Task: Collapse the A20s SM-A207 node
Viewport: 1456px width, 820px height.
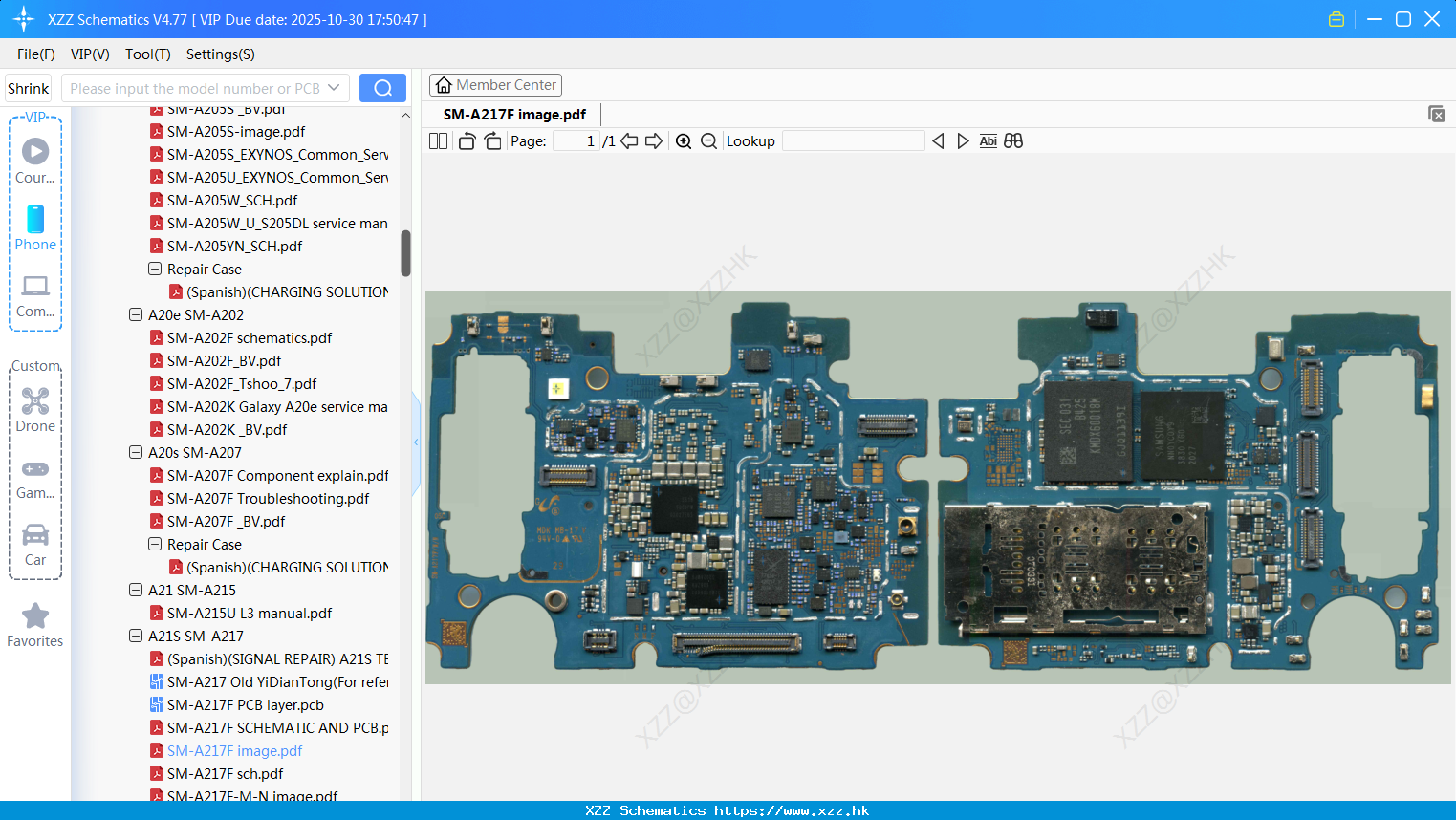Action: (136, 452)
